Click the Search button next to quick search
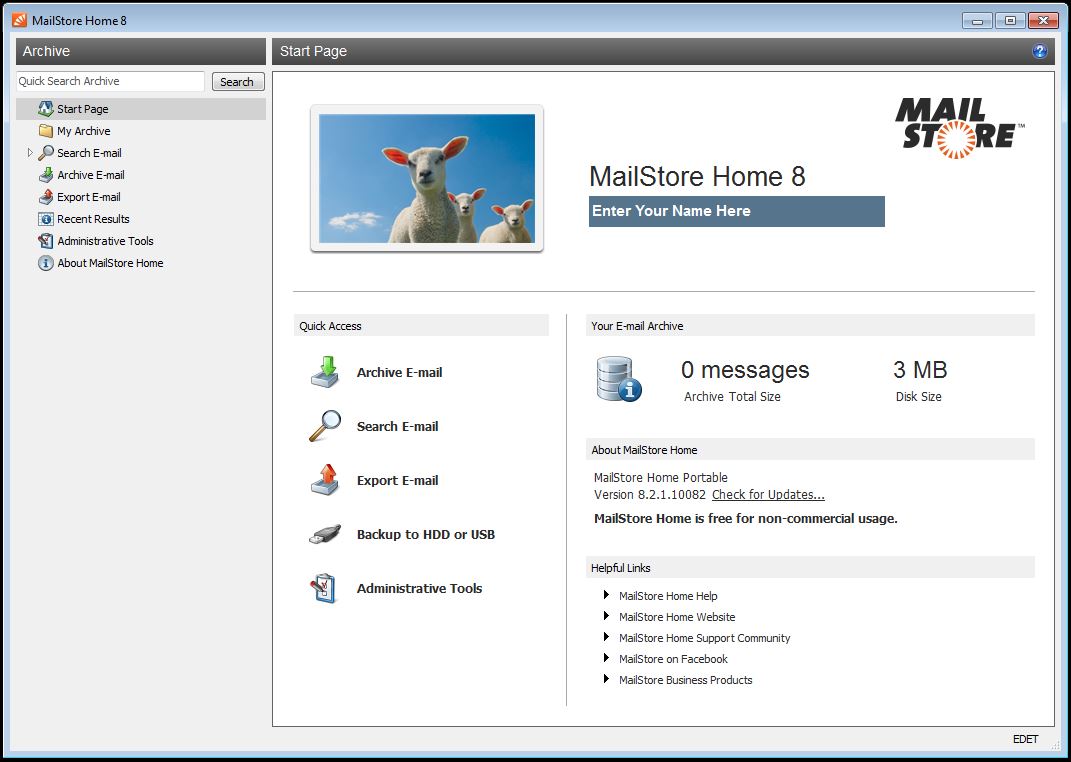 click(238, 82)
